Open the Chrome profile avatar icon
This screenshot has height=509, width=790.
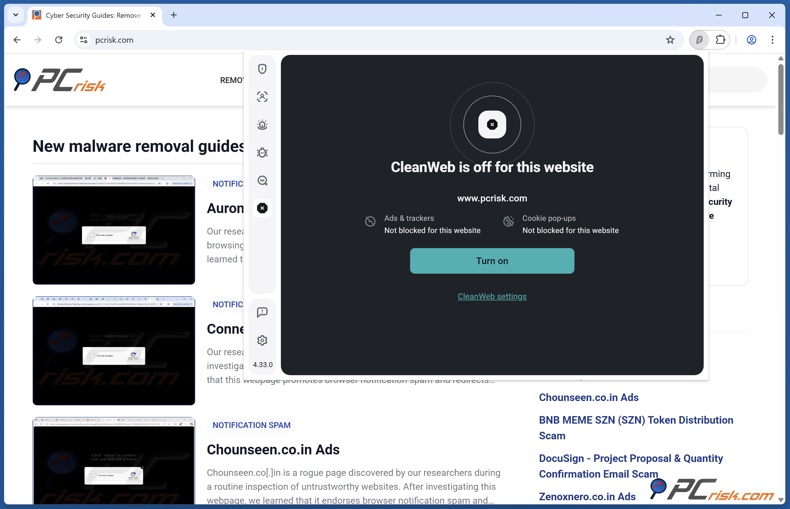[751, 40]
